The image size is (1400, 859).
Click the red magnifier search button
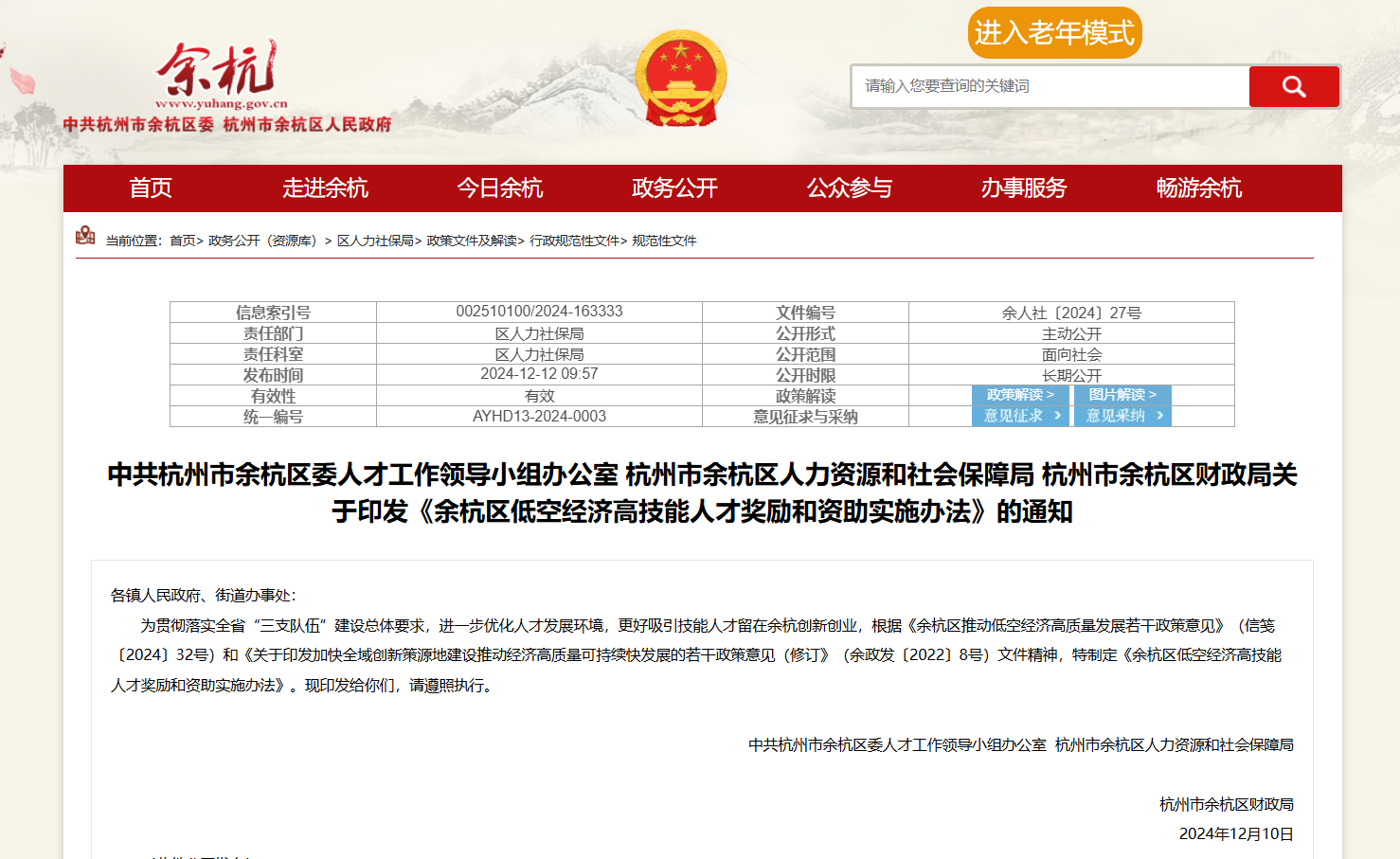1293,87
